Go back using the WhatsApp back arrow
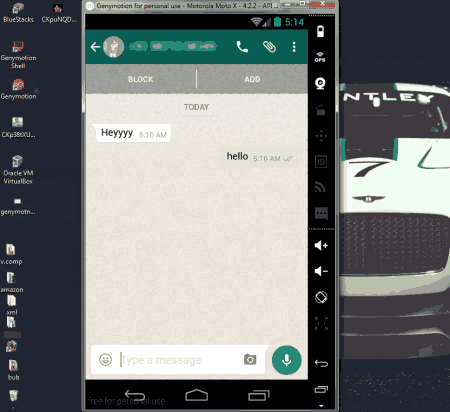 tap(95, 47)
